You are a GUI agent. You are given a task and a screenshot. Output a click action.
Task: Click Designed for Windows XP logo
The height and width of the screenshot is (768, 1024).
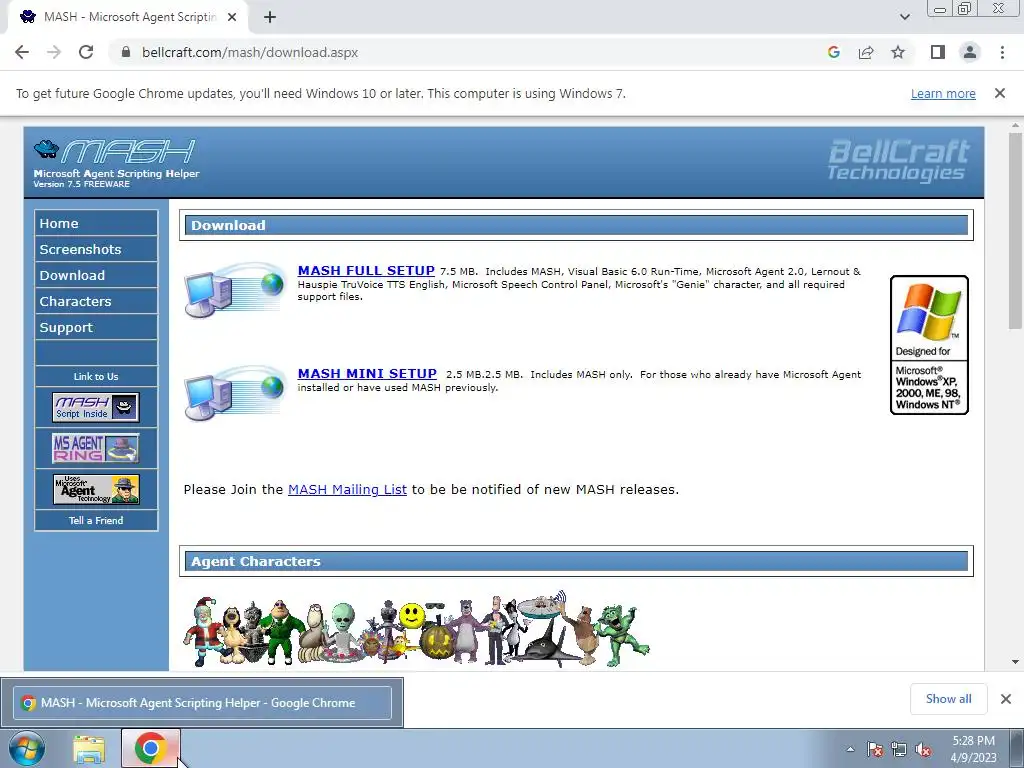click(x=929, y=345)
